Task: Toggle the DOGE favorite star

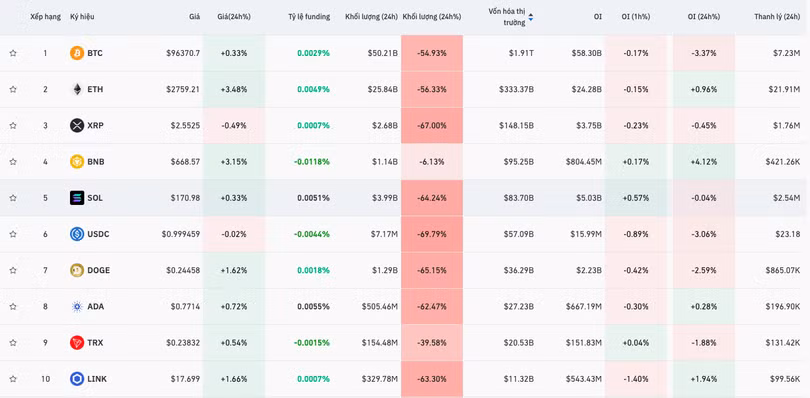Action: pyautogui.click(x=13, y=270)
